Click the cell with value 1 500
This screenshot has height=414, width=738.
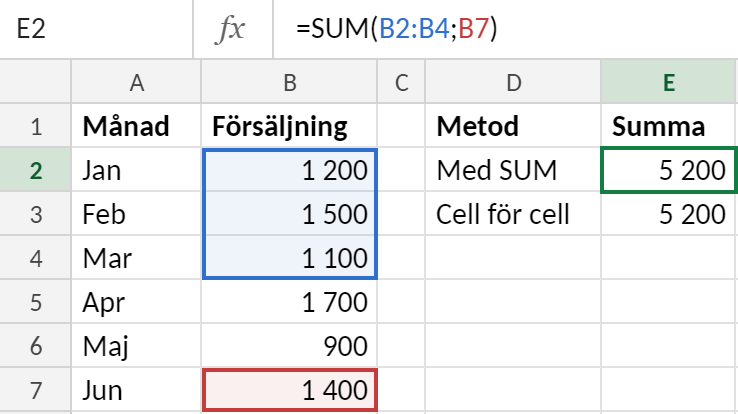pyautogui.click(x=289, y=214)
